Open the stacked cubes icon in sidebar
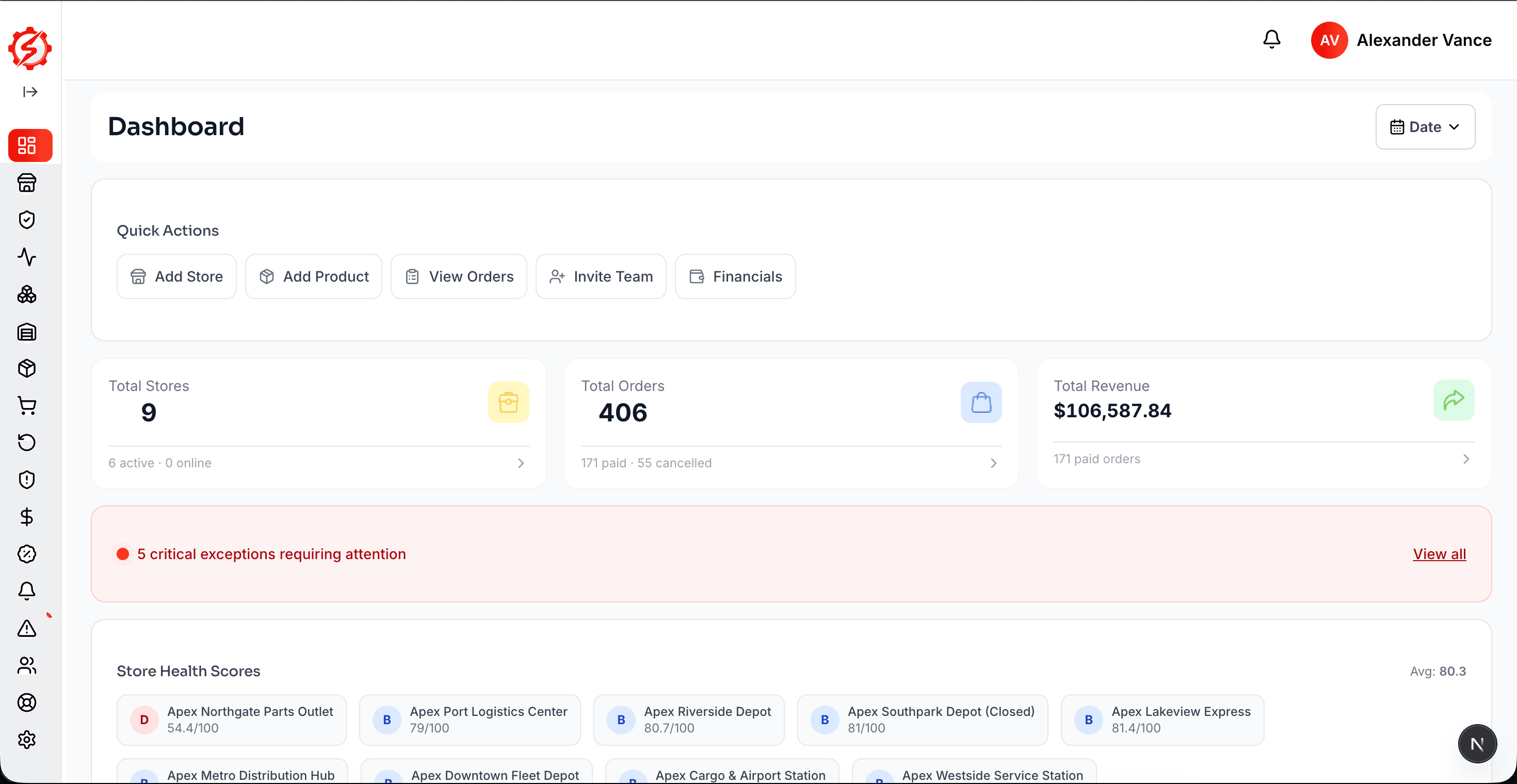Image resolution: width=1517 pixels, height=784 pixels. 27,295
